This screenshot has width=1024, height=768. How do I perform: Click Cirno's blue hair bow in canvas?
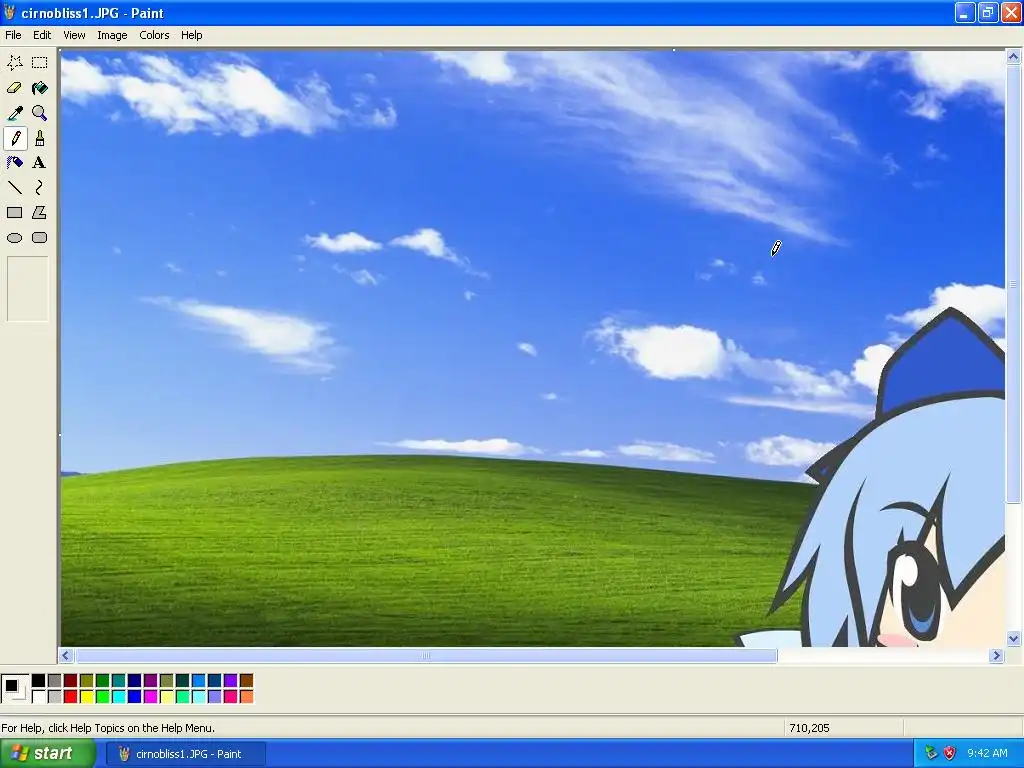tap(944, 362)
